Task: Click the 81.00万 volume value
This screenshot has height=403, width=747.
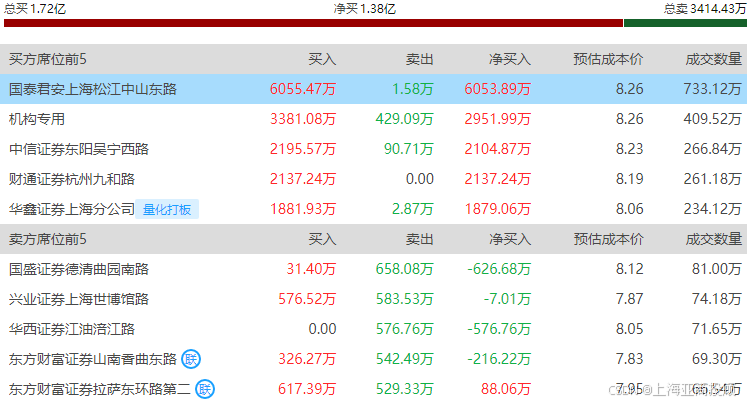Action: pos(717,269)
